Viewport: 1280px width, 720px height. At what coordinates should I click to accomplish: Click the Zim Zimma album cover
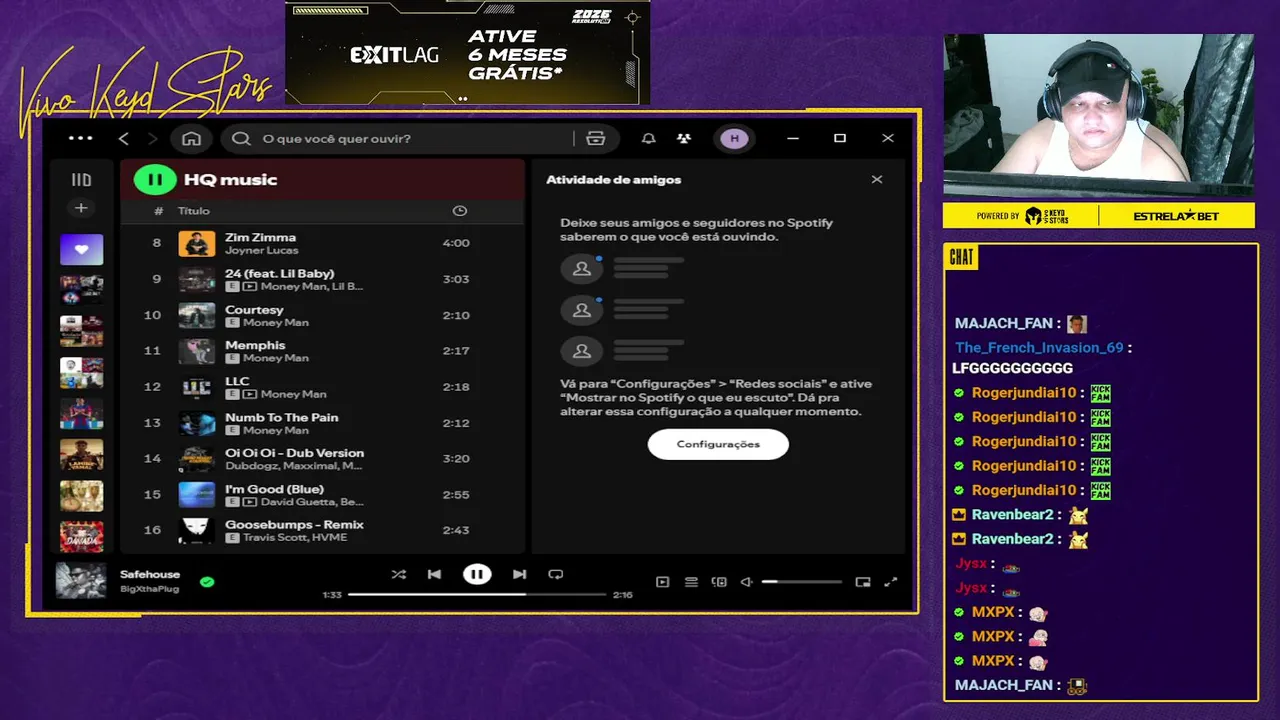tap(197, 243)
